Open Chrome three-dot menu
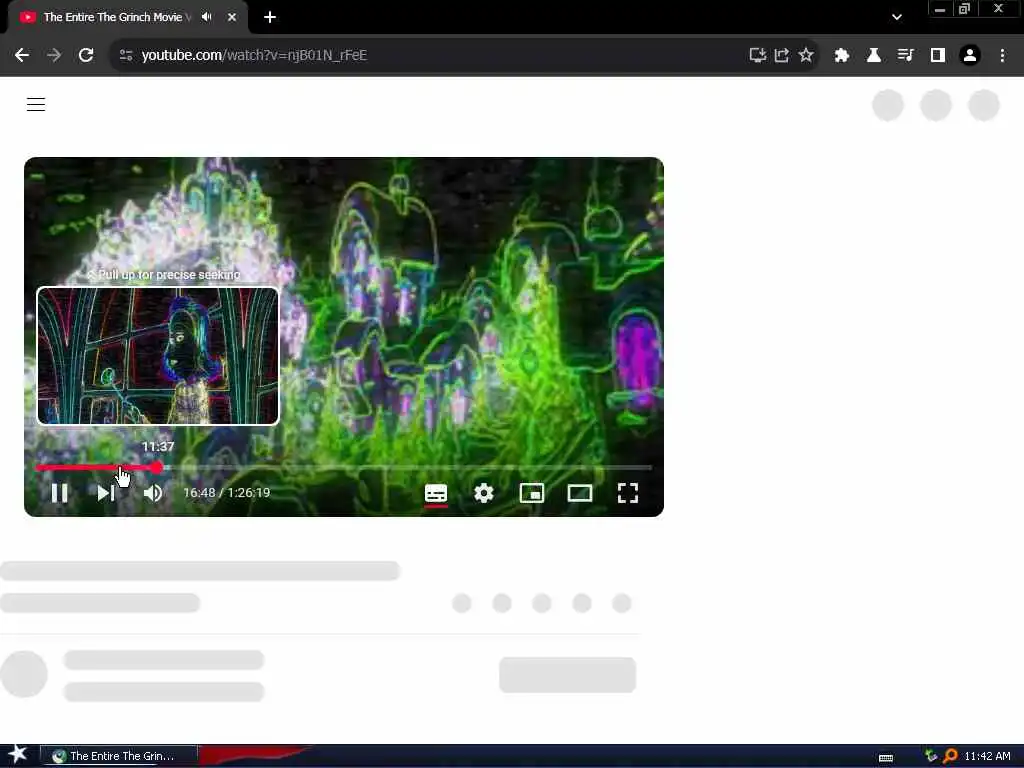 1002,56
